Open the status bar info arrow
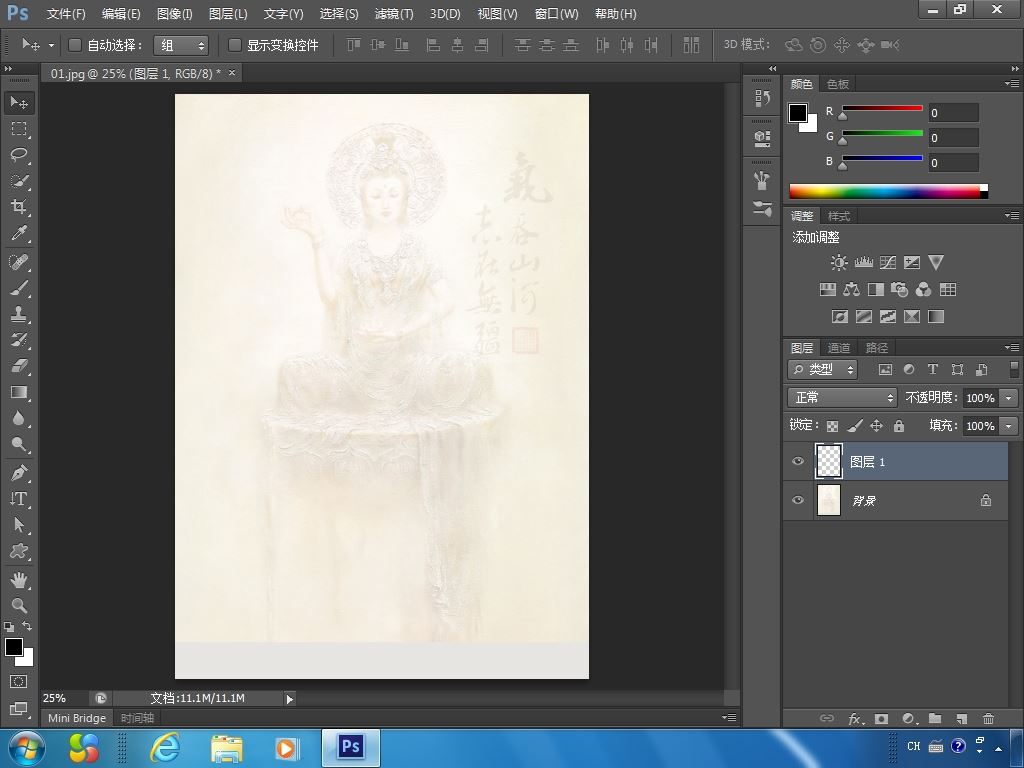Viewport: 1024px width, 768px height. point(289,699)
